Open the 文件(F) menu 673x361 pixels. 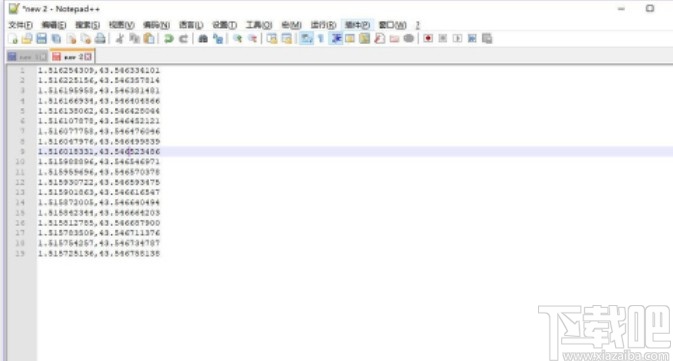pos(20,25)
